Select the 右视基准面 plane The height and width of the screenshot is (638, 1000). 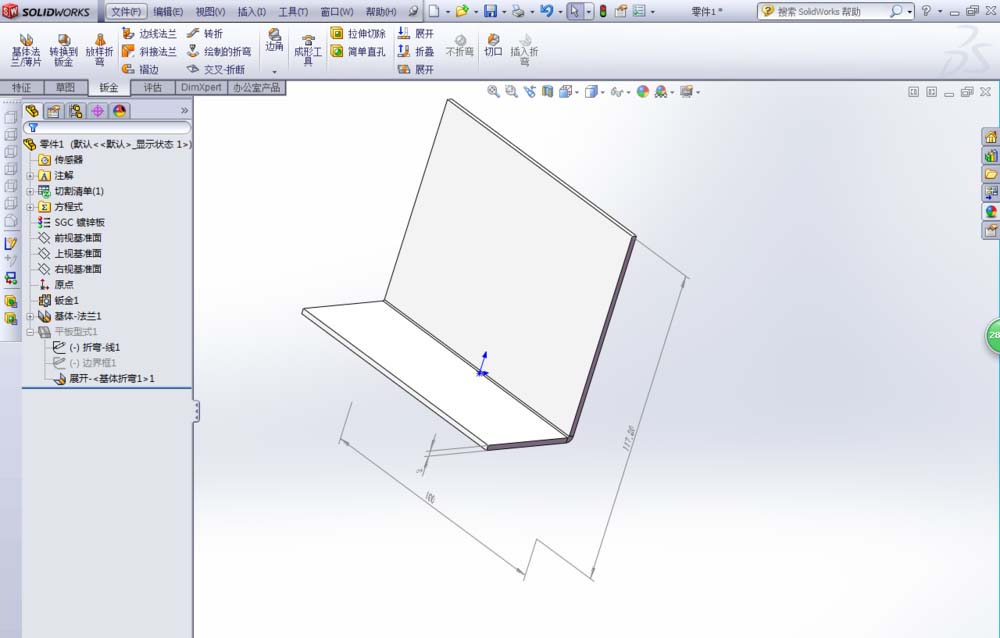coord(70,269)
